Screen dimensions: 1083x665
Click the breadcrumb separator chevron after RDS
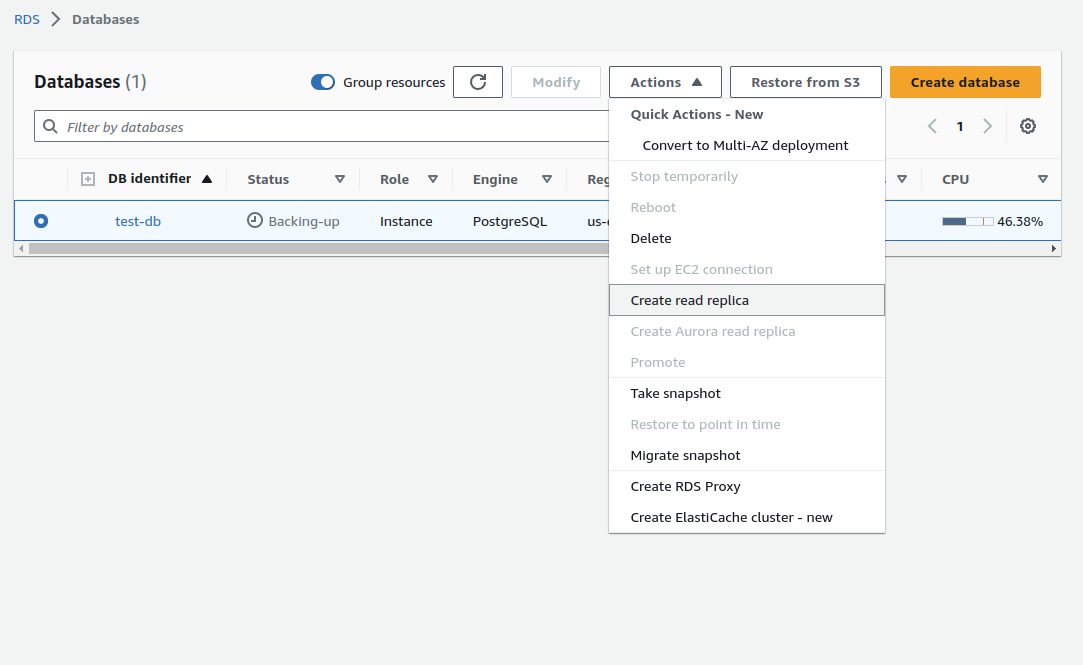click(56, 19)
